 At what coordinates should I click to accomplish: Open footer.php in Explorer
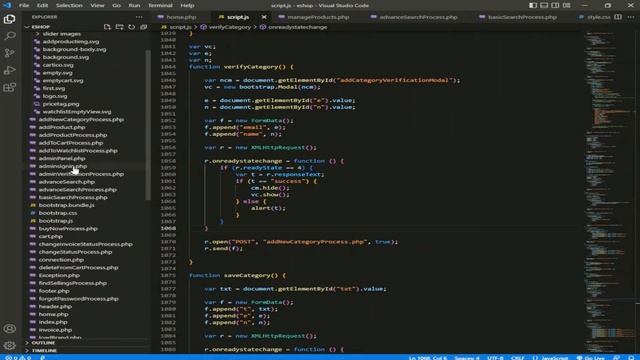point(54,291)
